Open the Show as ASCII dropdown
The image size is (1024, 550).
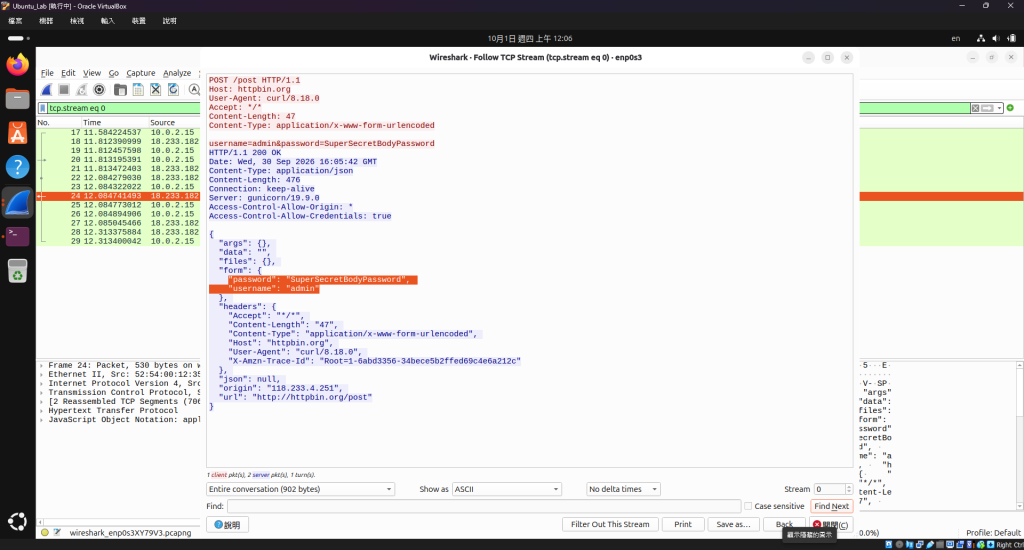point(506,489)
